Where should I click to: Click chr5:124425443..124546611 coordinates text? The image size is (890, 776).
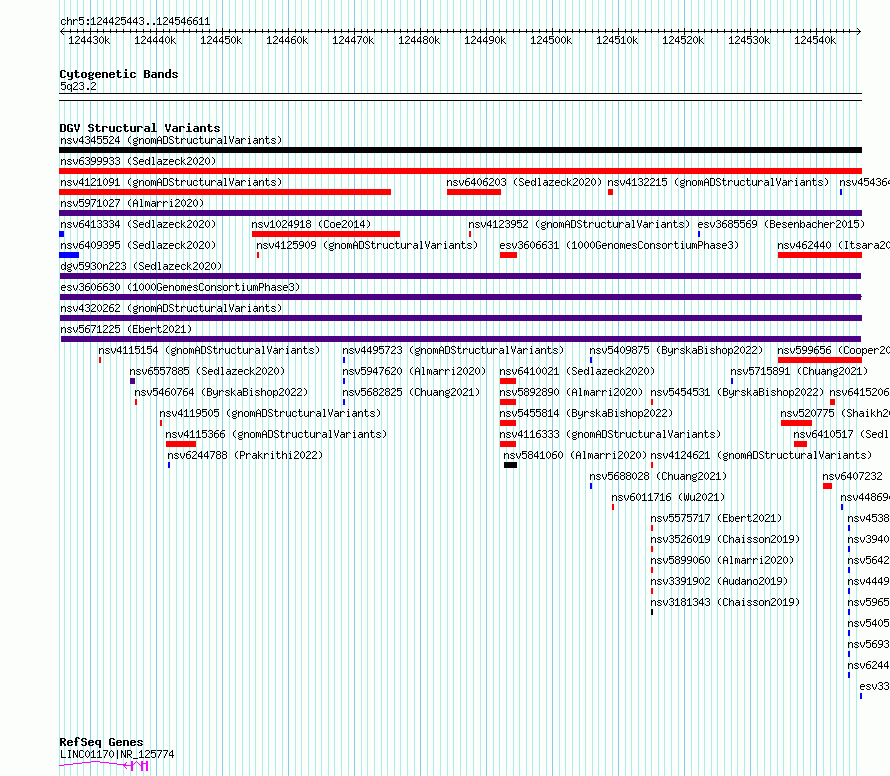click(x=135, y=22)
